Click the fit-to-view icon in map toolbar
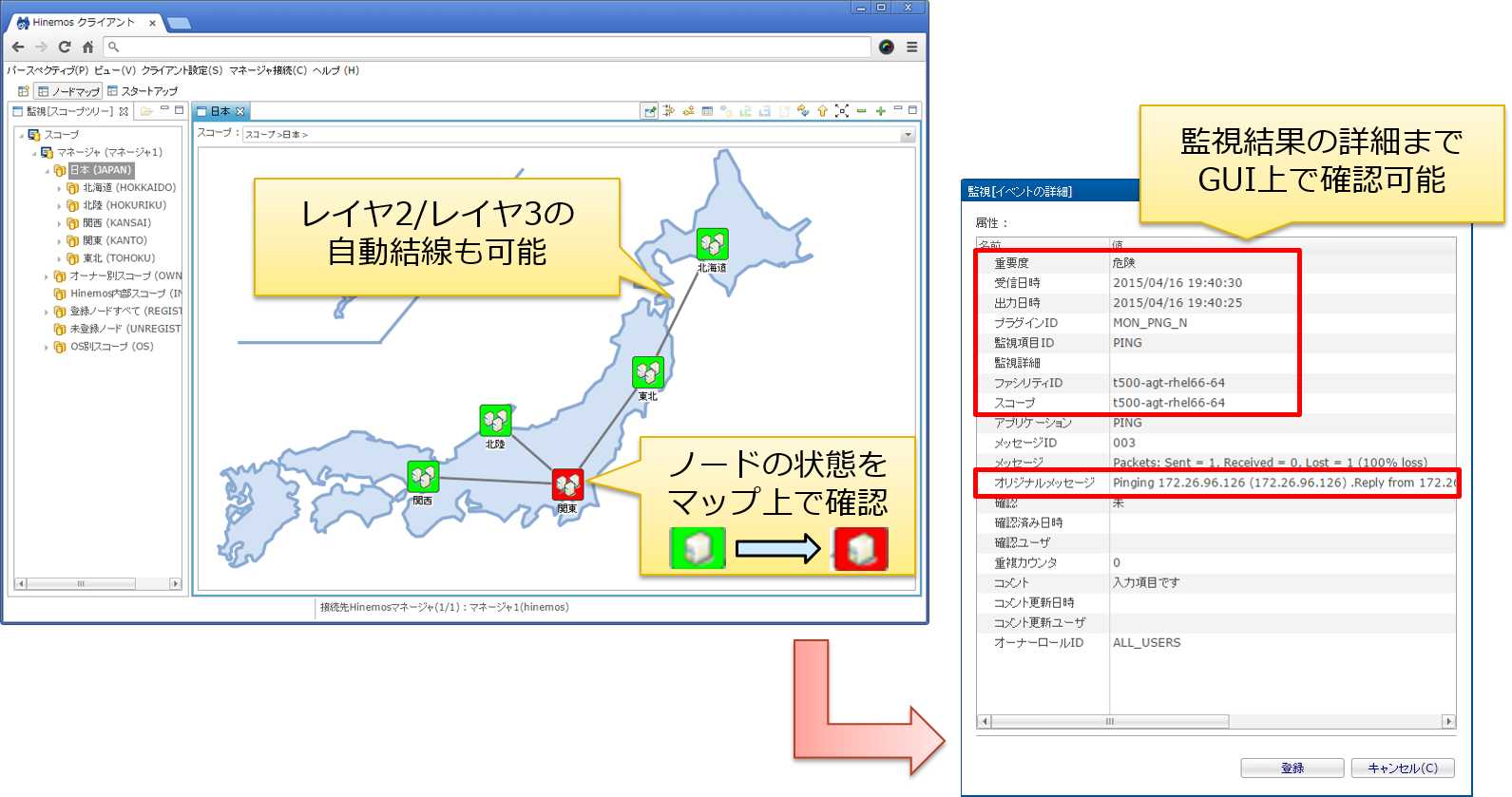1512x797 pixels. point(842,111)
